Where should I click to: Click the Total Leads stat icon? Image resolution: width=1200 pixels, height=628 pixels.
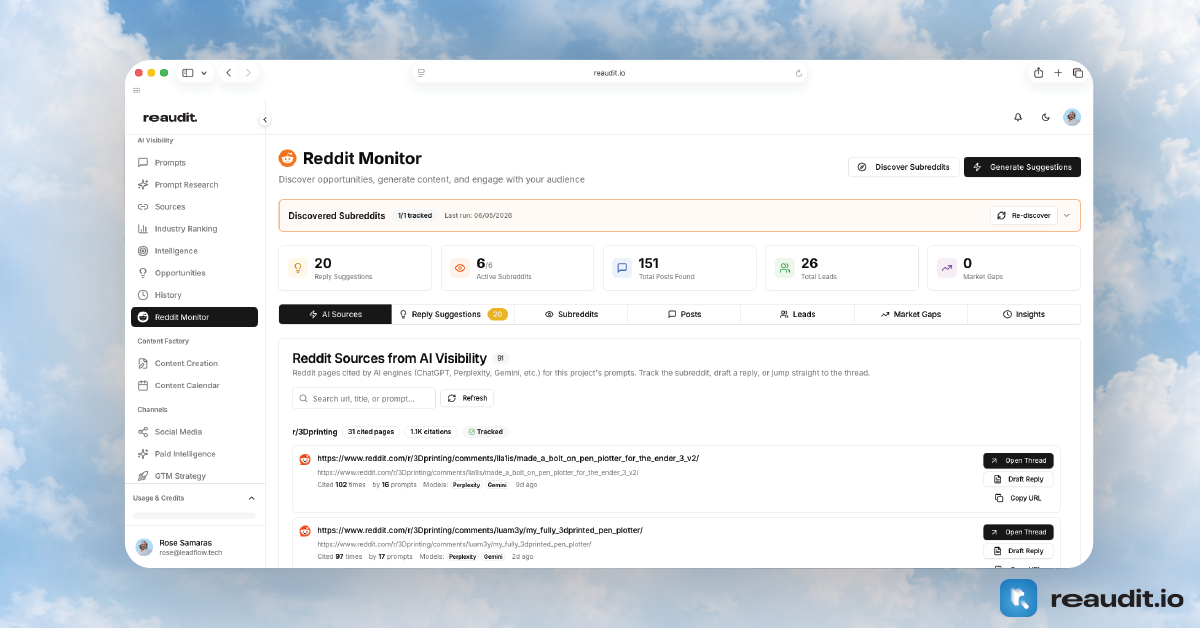784,268
